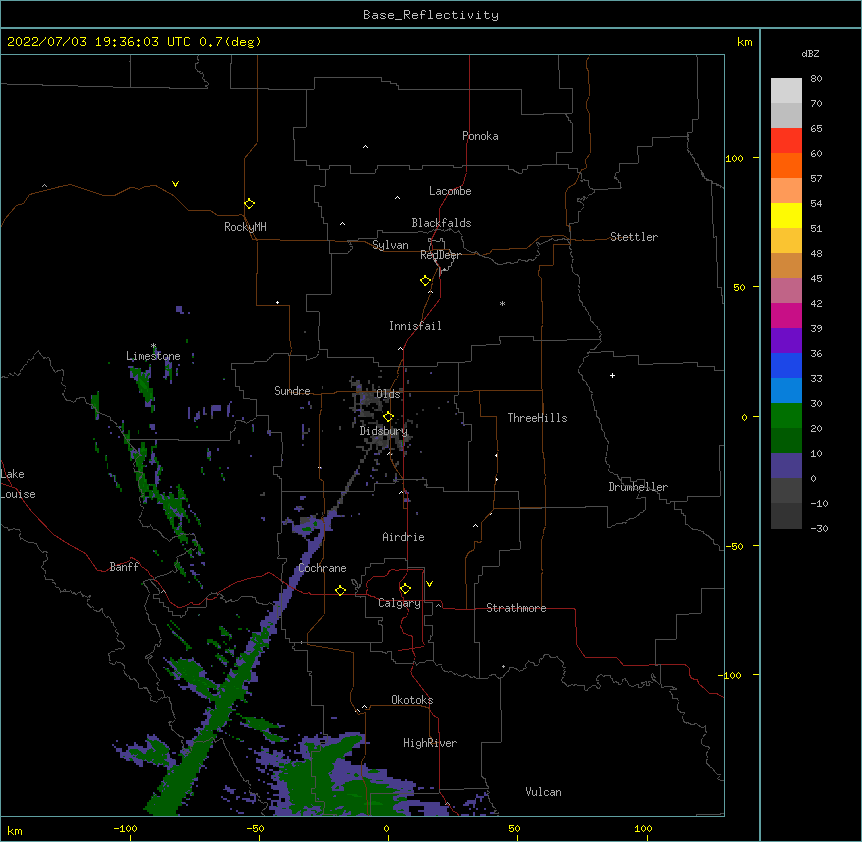Select the 10 dBZ slate purple swatch
862x842 pixels.
786,466
